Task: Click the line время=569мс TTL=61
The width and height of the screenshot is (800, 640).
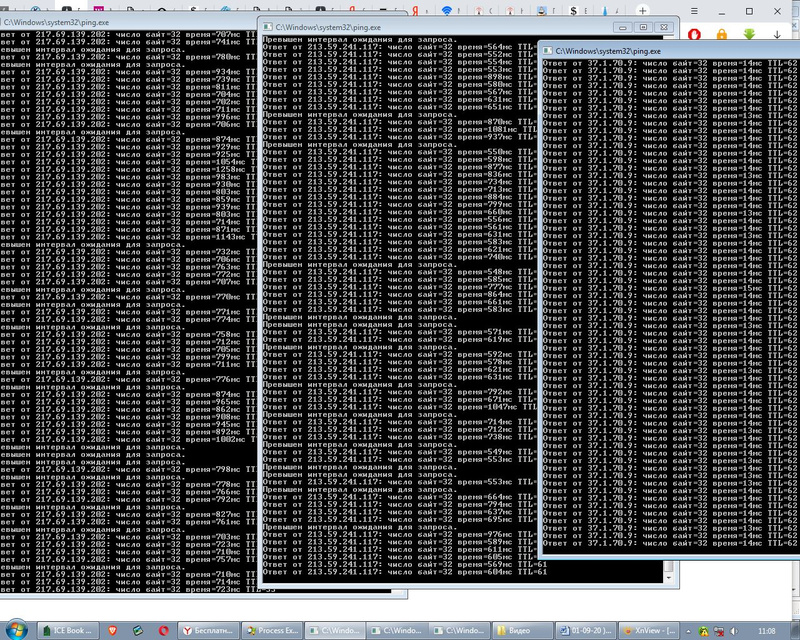Action: [x=405, y=564]
